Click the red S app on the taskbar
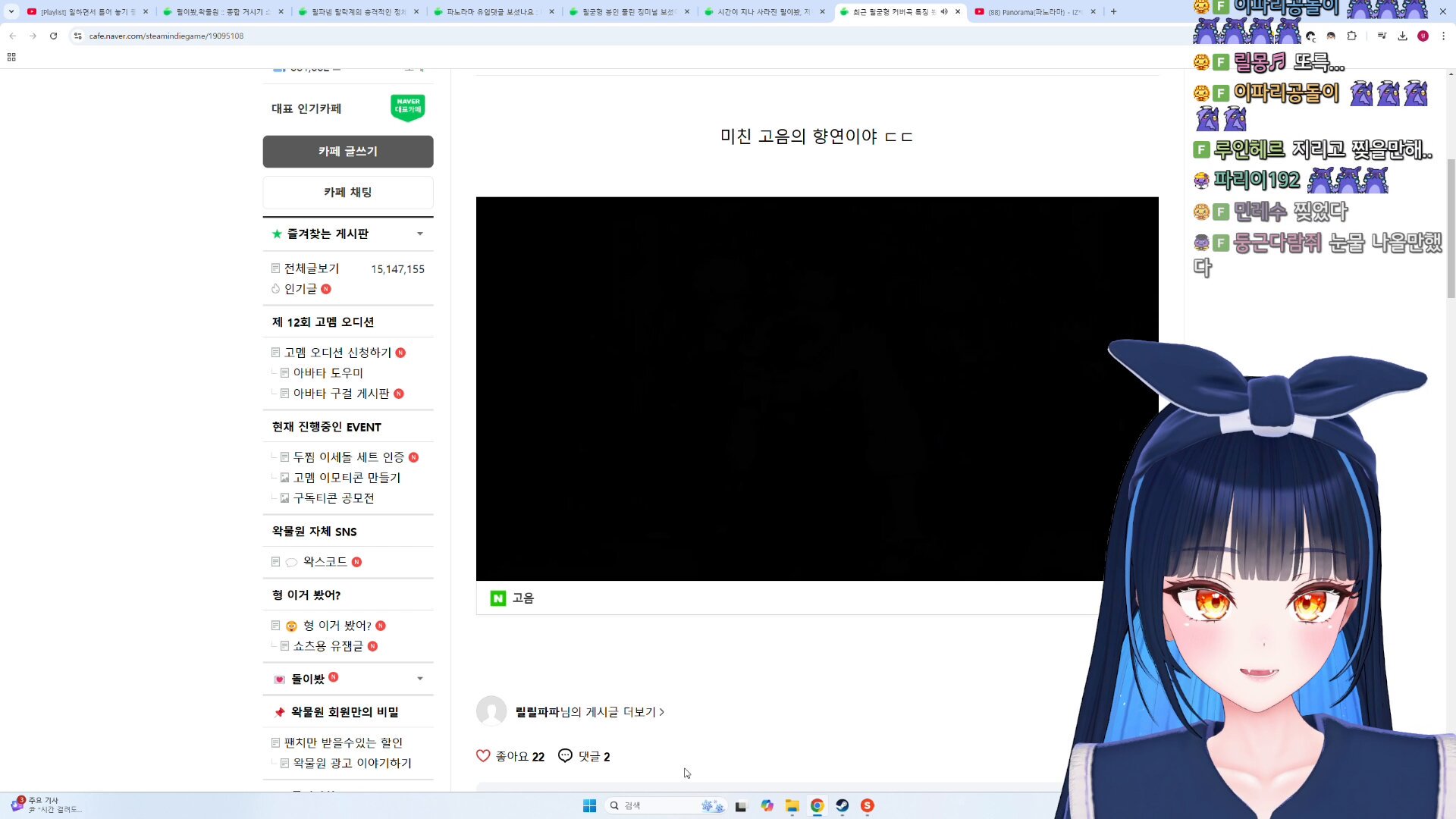Image resolution: width=1456 pixels, height=819 pixels. (x=868, y=805)
